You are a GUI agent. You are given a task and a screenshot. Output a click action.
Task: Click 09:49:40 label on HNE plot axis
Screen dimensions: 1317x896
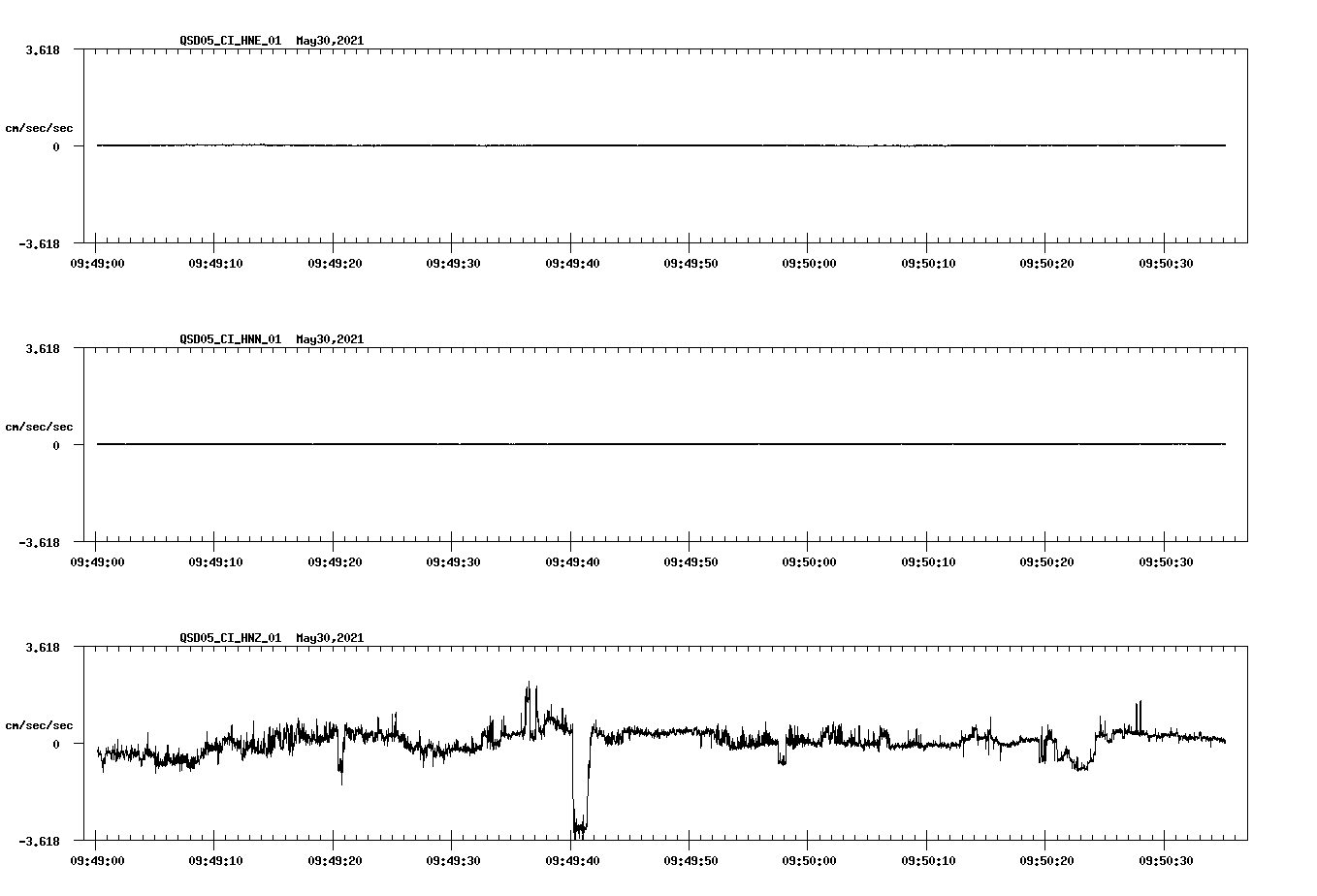click(571, 263)
